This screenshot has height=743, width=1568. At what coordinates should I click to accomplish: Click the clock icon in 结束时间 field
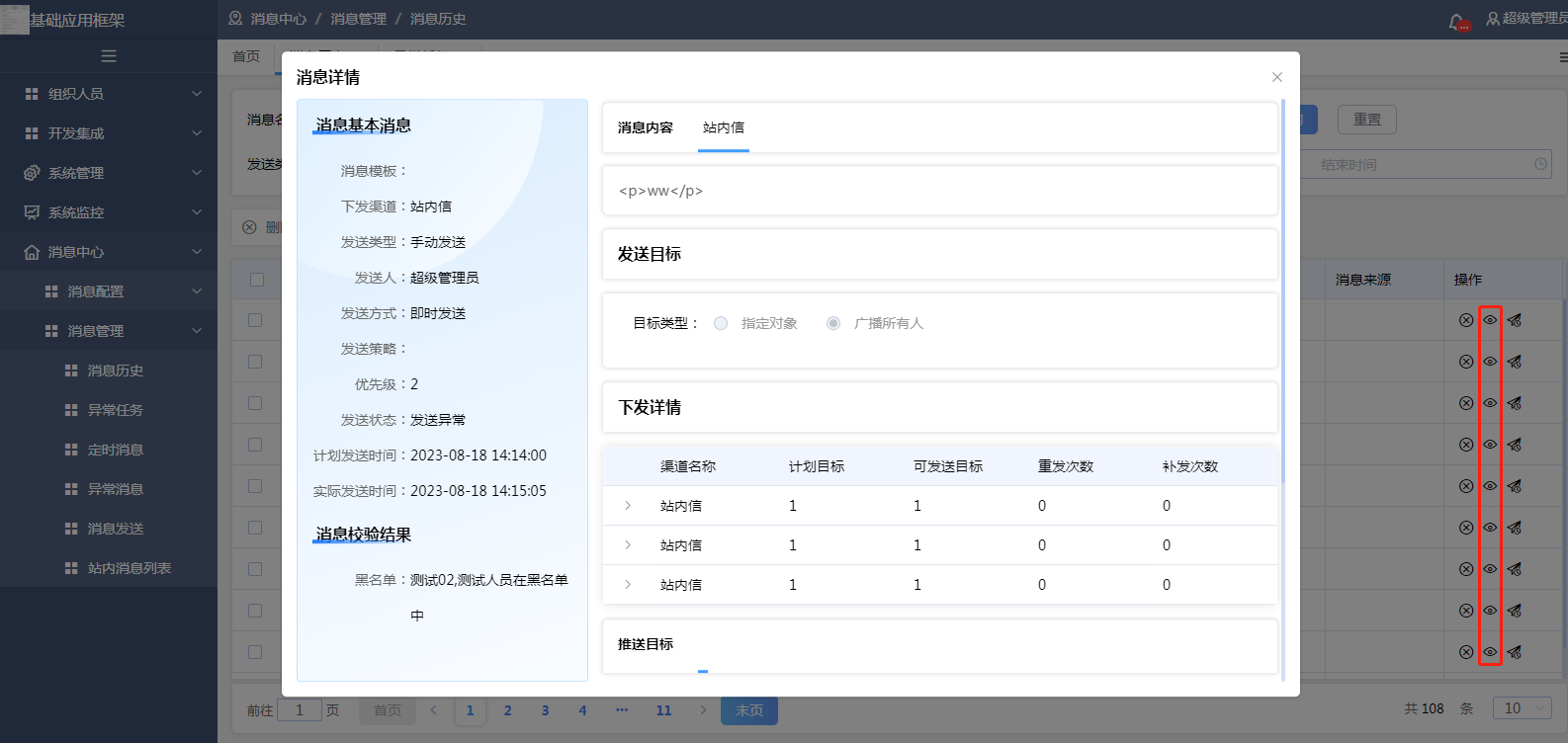[1540, 164]
